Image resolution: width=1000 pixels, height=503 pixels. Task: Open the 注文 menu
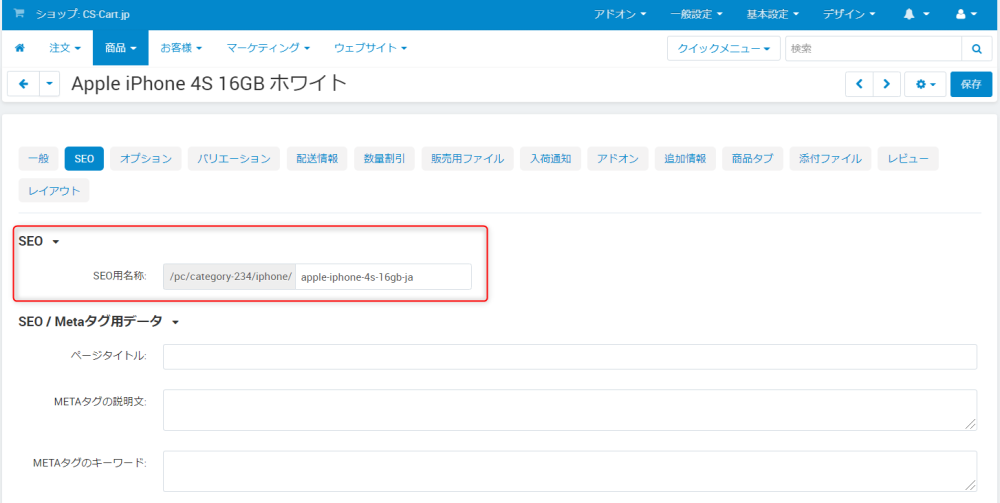(x=65, y=48)
